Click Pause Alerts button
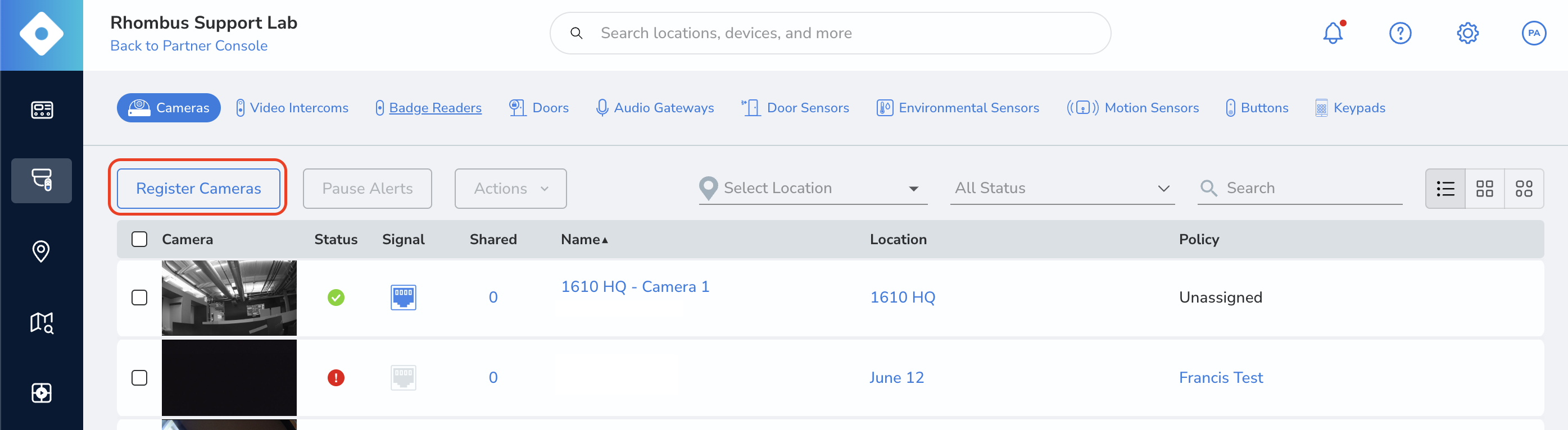The image size is (1568, 430). (367, 189)
